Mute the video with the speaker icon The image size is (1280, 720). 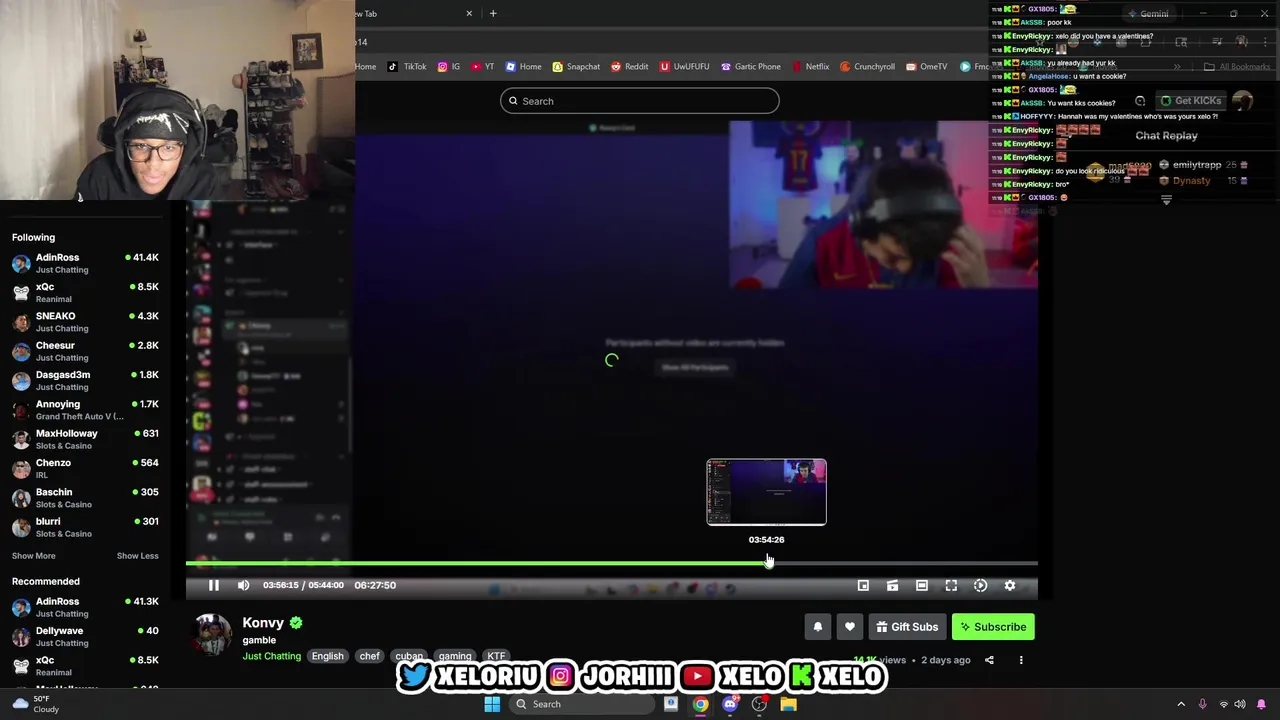click(x=243, y=585)
